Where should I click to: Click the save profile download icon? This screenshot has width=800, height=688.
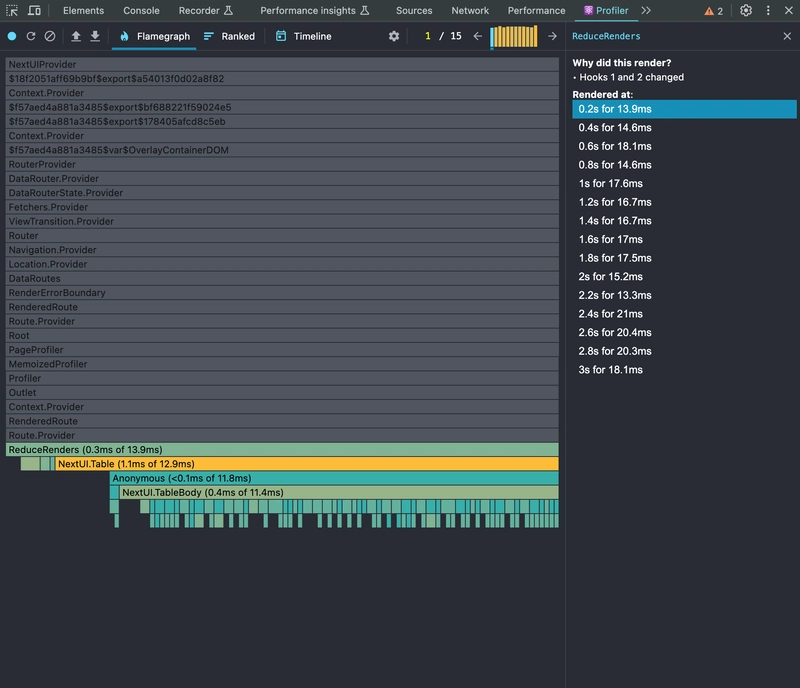coord(95,36)
